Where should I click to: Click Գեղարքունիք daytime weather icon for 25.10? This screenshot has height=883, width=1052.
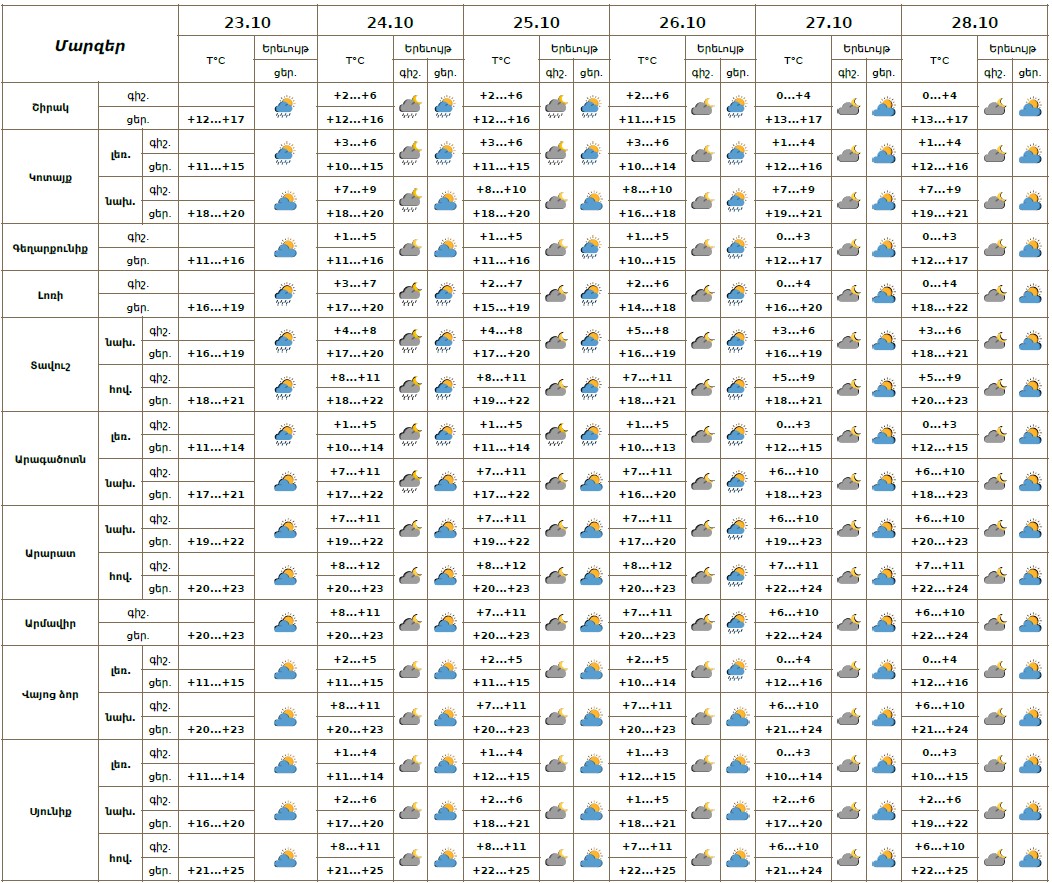[x=590, y=247]
